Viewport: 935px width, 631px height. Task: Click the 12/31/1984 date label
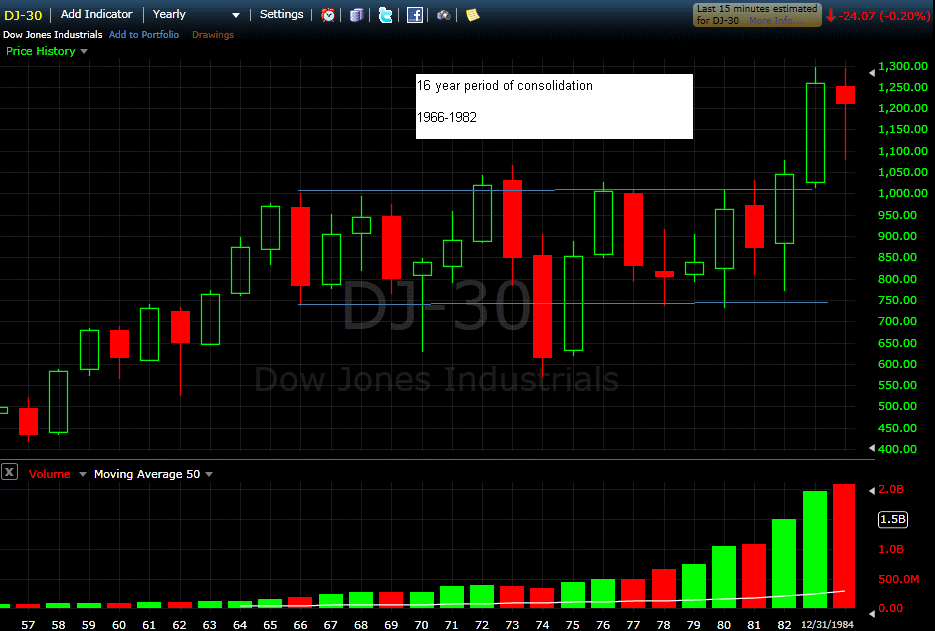tap(827, 624)
